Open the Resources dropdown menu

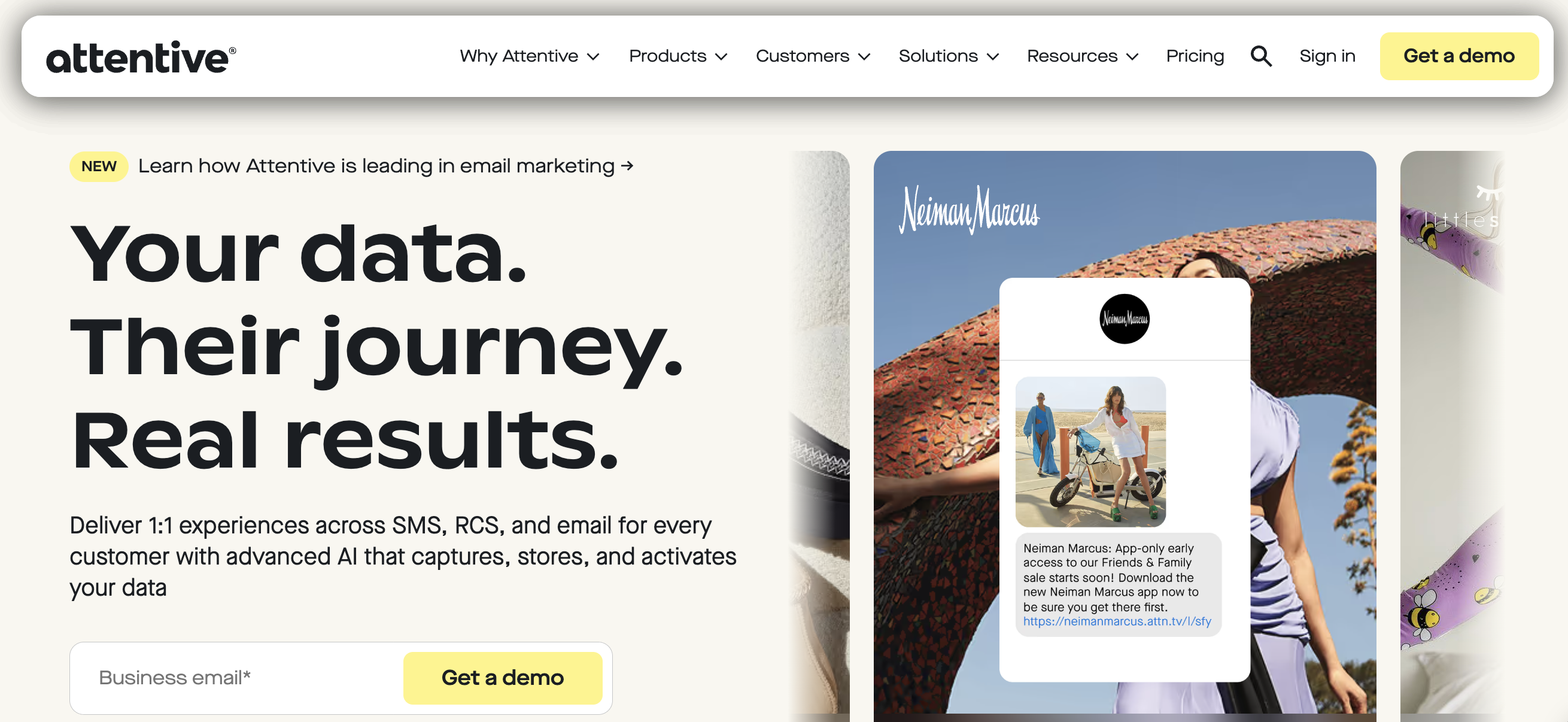tap(1082, 56)
